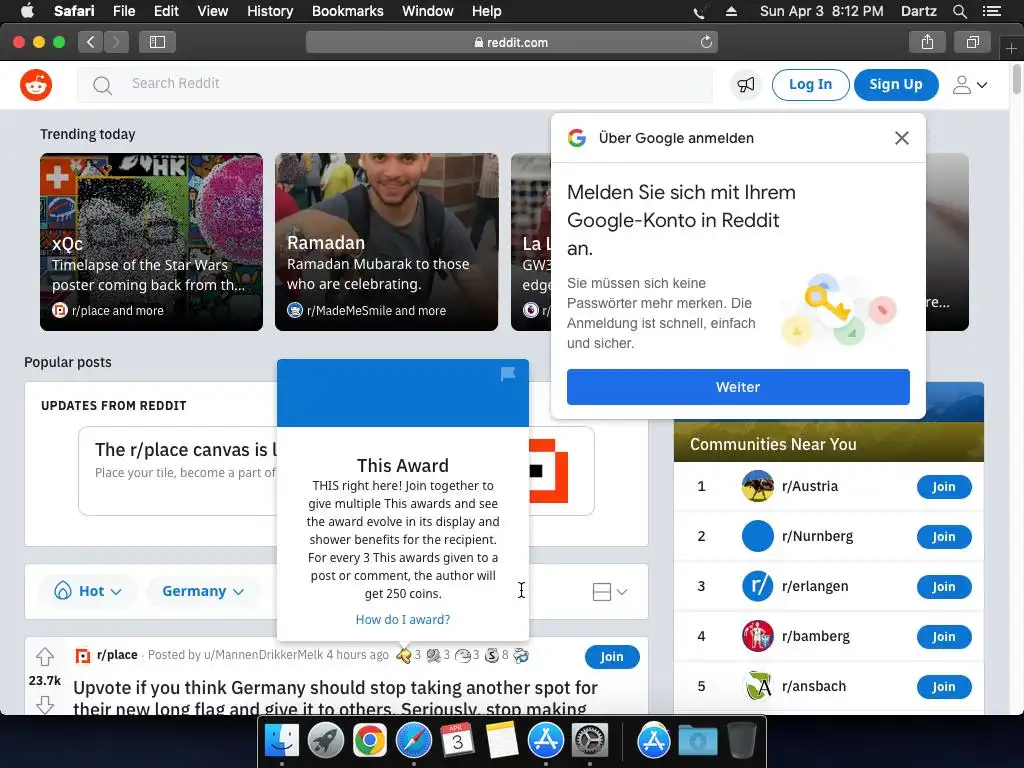
Task: Click the Reddit logo icon
Action: click(x=36, y=85)
